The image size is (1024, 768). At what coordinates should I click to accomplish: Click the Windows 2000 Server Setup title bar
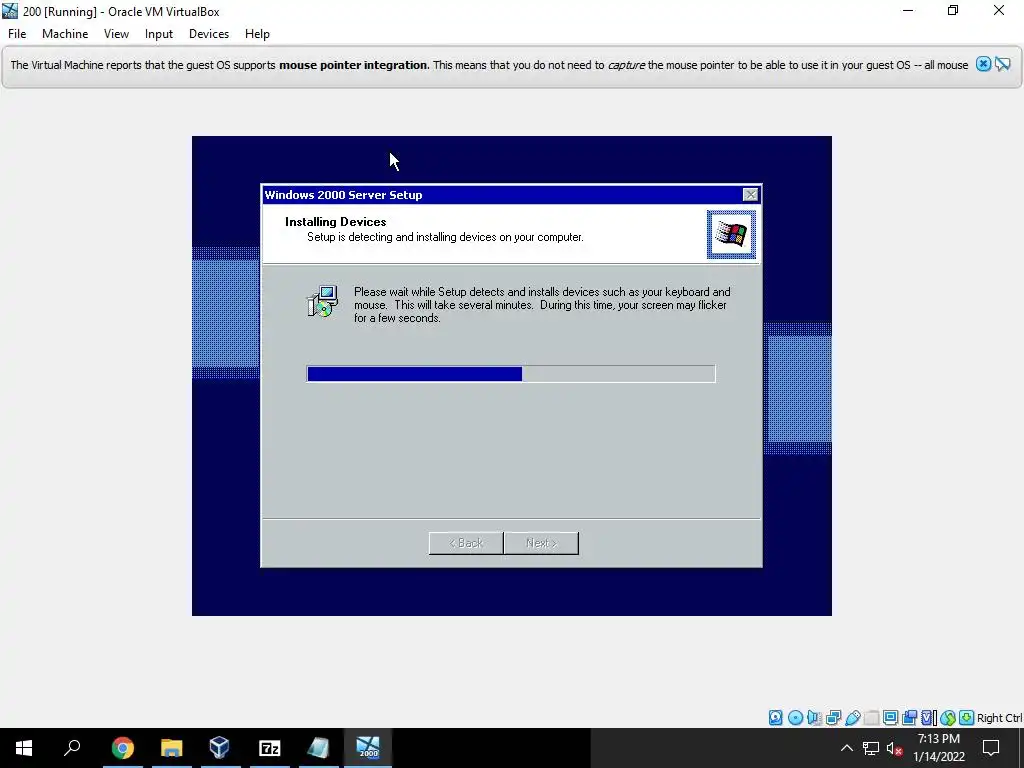tap(511, 195)
